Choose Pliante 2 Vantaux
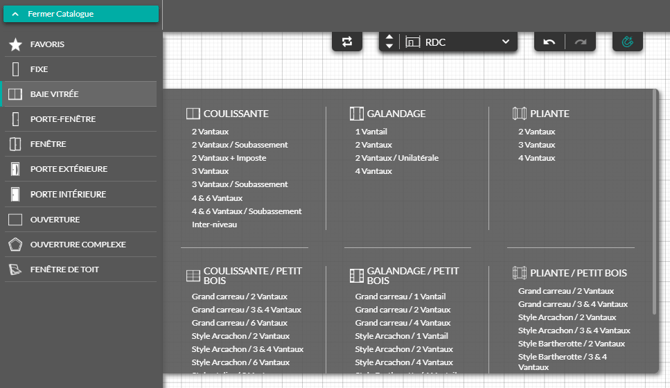 pyautogui.click(x=536, y=132)
